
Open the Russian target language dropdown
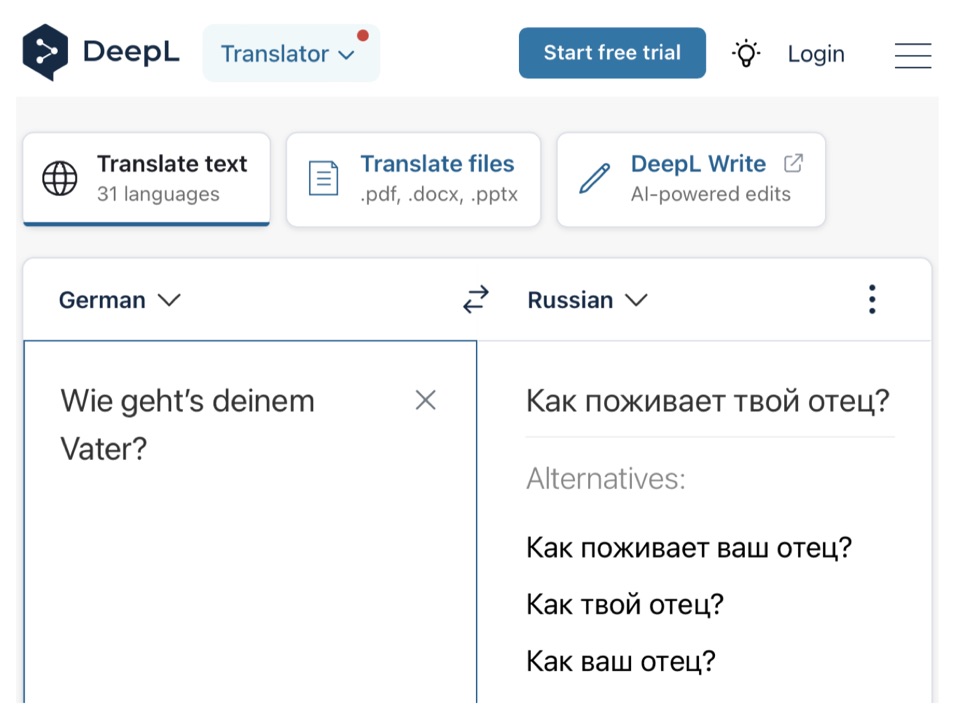pos(587,300)
